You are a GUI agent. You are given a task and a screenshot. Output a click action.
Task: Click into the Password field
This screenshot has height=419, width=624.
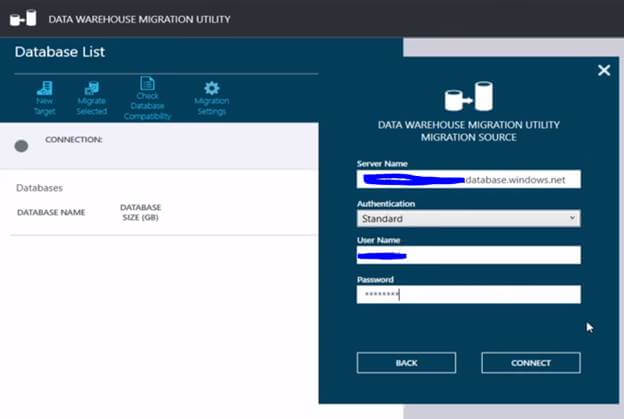click(468, 294)
